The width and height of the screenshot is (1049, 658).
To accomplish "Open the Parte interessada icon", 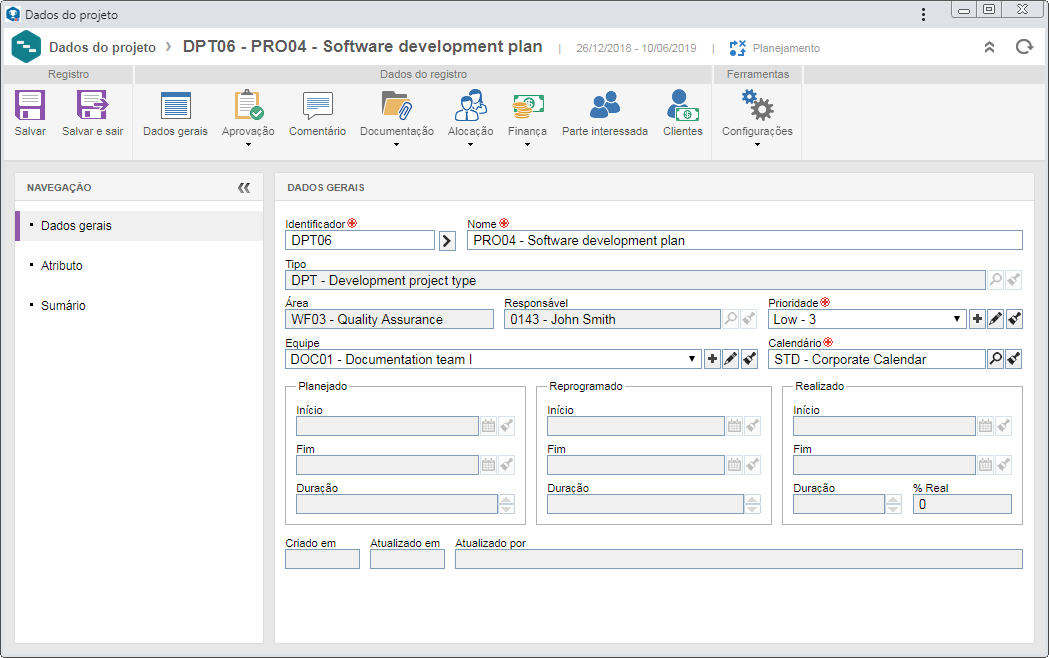I will 605,105.
